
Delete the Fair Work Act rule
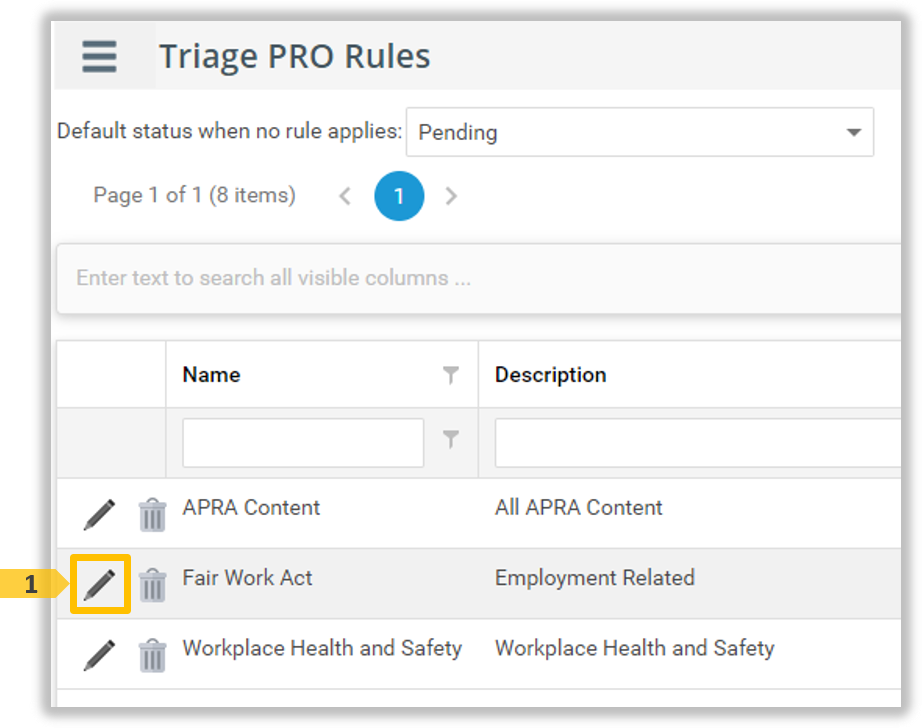coord(152,584)
